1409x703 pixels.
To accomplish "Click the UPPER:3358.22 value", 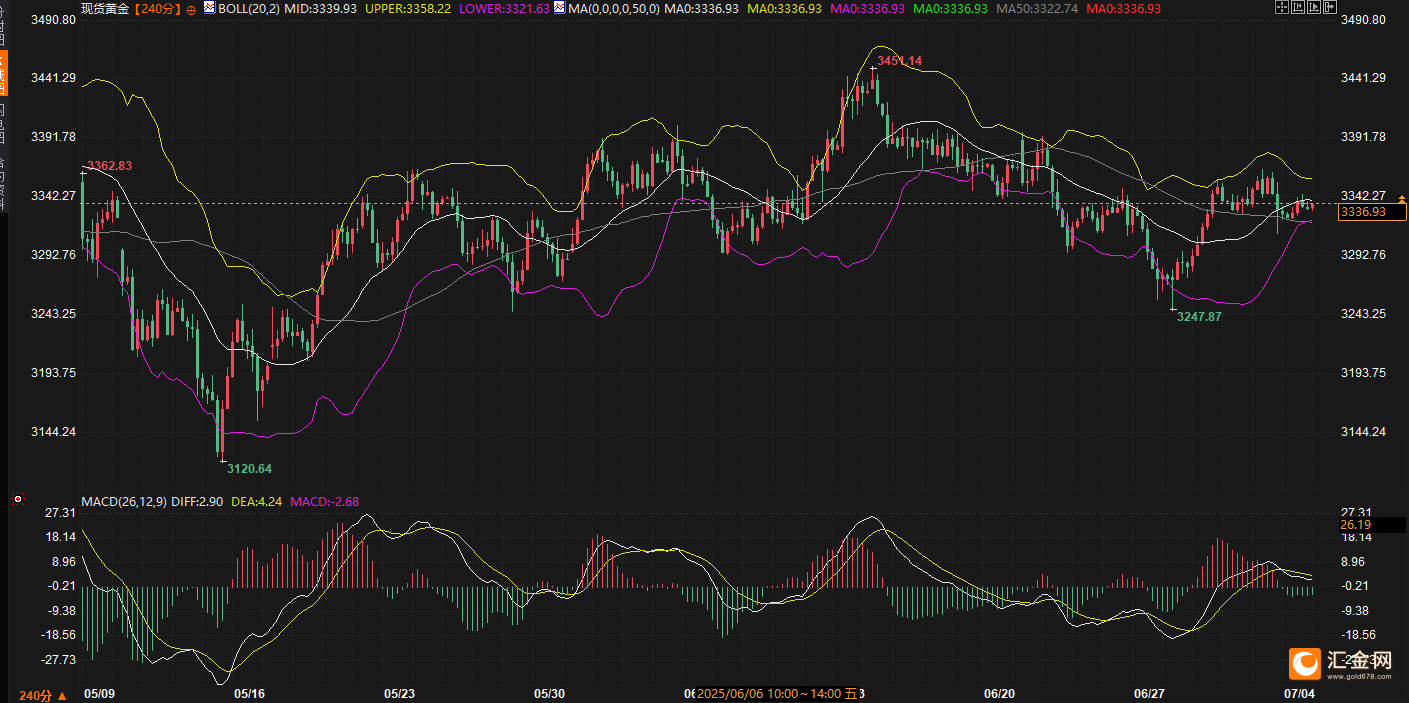I will tap(407, 8).
